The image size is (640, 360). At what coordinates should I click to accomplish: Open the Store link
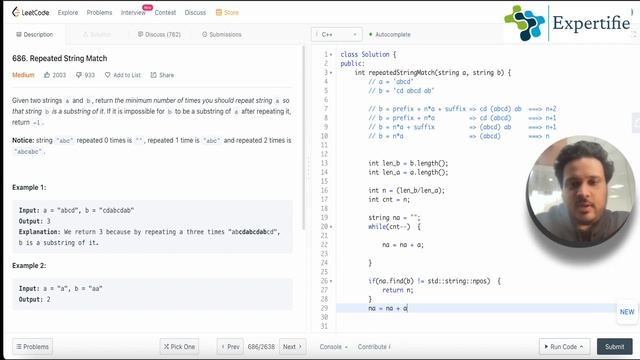coord(227,13)
